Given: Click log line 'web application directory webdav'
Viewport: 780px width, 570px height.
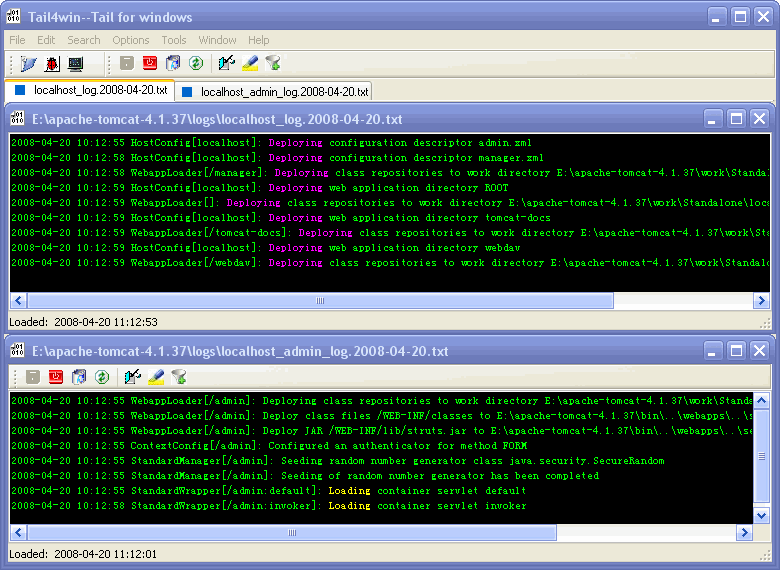Looking at the screenshot, I should 266,247.
